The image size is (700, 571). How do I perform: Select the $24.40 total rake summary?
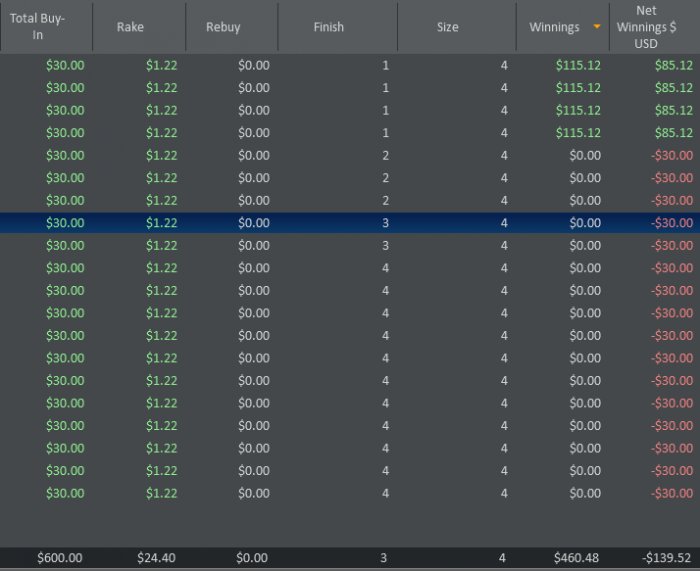[x=156, y=558]
